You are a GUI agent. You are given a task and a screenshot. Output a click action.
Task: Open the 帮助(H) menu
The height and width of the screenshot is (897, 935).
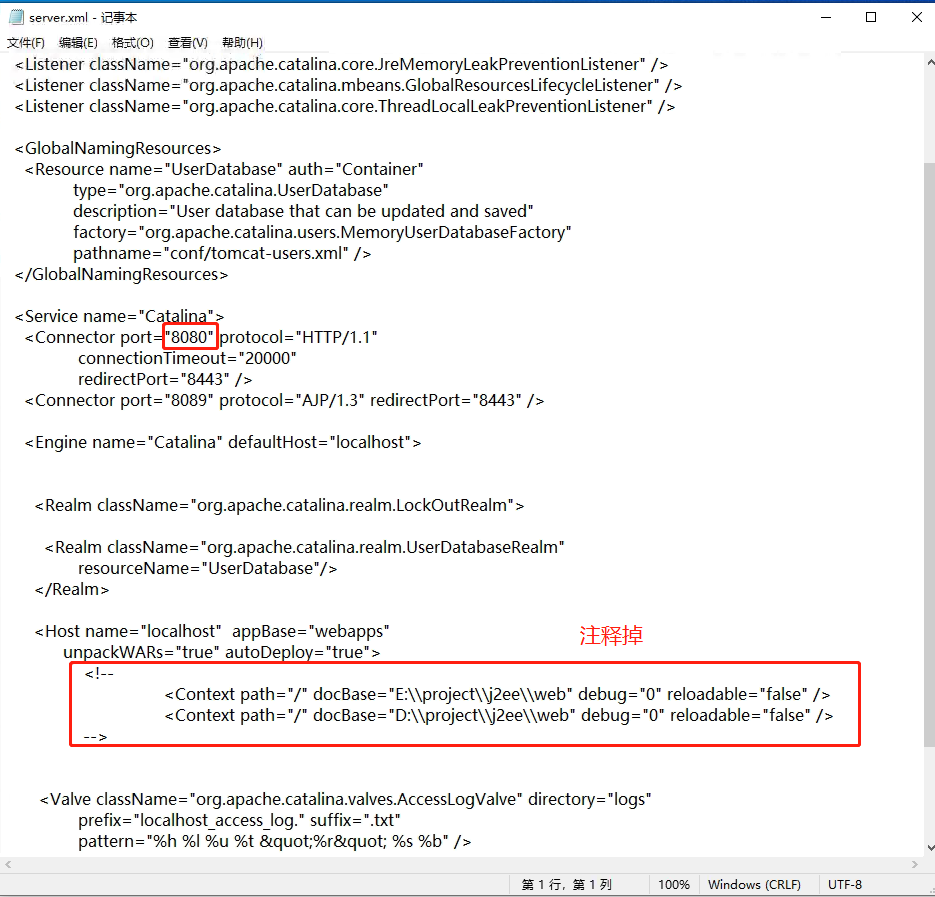click(x=242, y=43)
